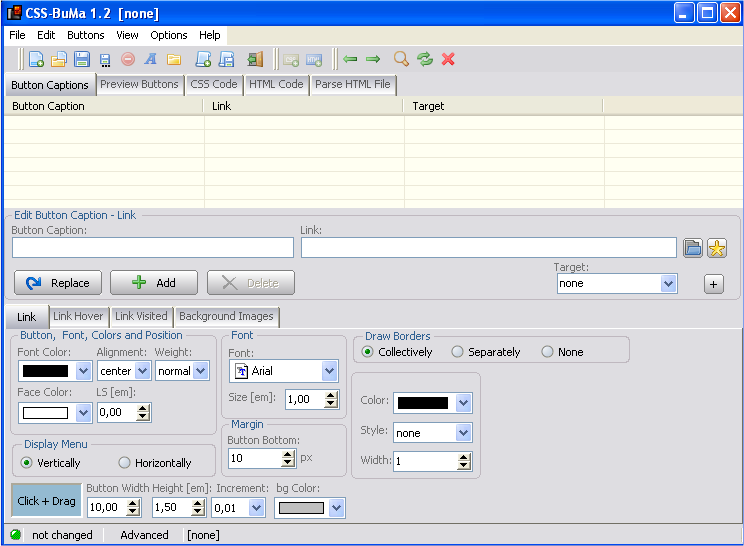Screen dimensions: 744x546
Task: Click the Add button
Action: pos(154,283)
